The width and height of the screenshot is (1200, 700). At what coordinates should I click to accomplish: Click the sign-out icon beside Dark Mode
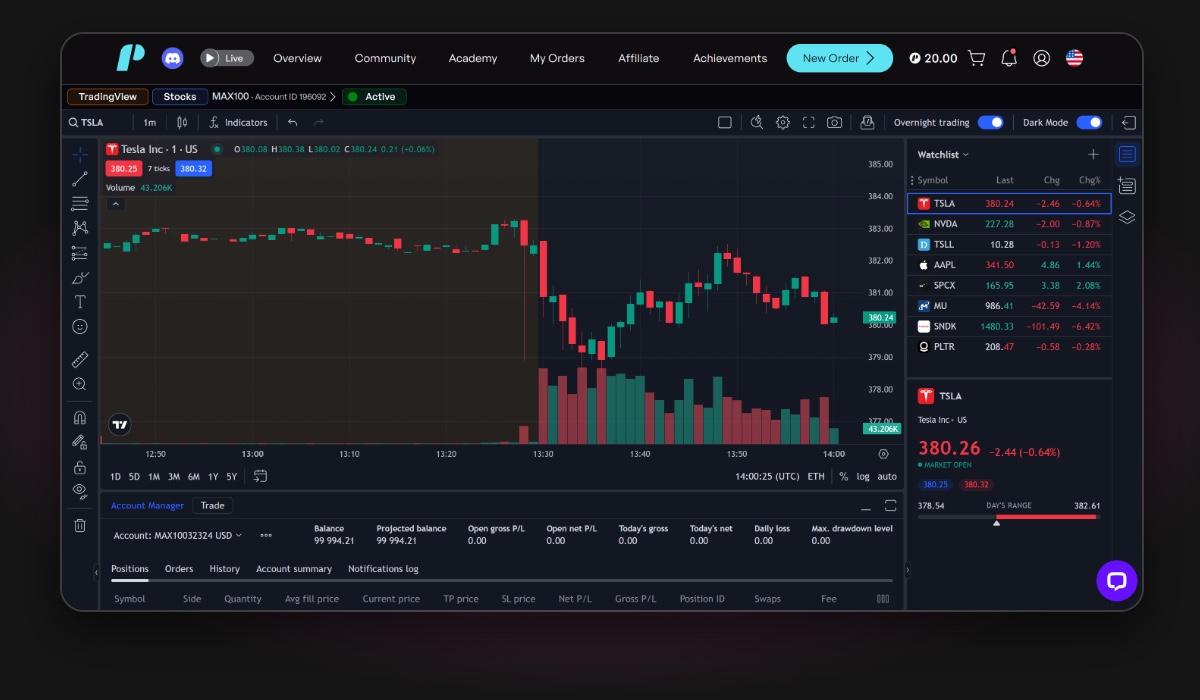1128,122
